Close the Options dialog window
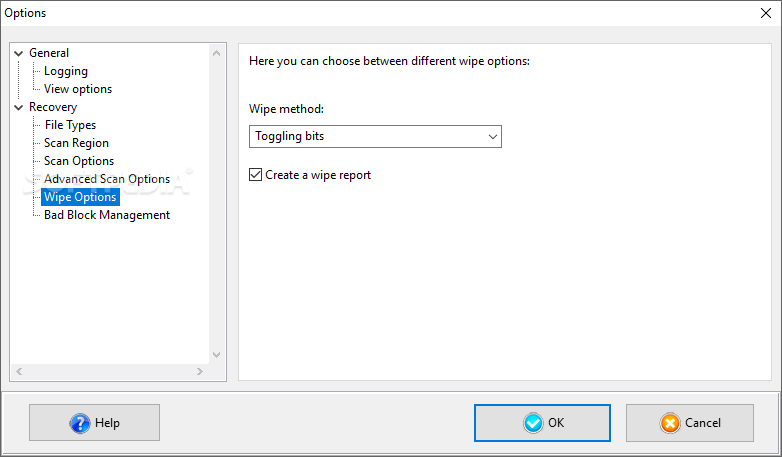The image size is (782, 457). point(766,13)
